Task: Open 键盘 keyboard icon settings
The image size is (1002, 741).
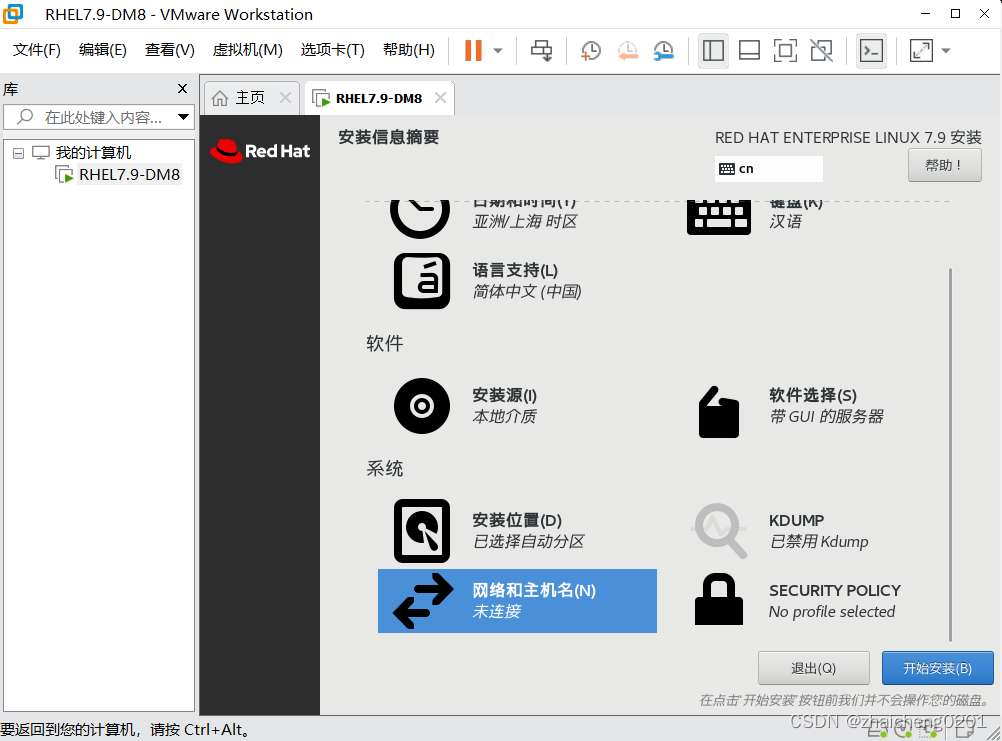Action: [719, 217]
